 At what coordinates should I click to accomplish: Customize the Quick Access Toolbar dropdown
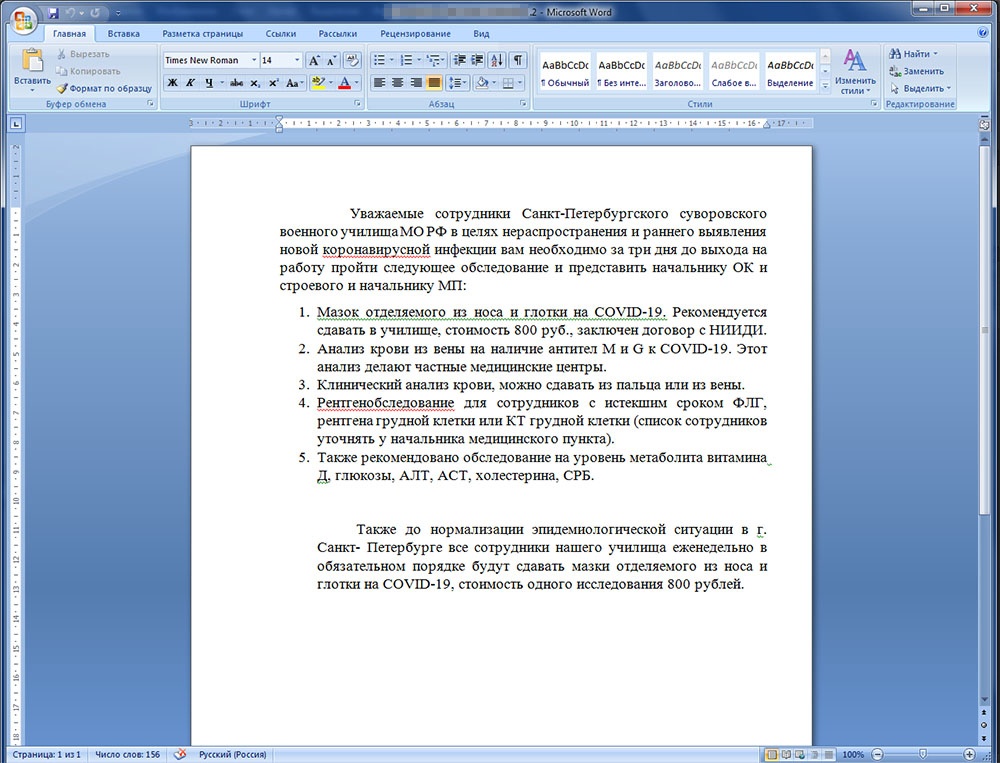tap(118, 13)
